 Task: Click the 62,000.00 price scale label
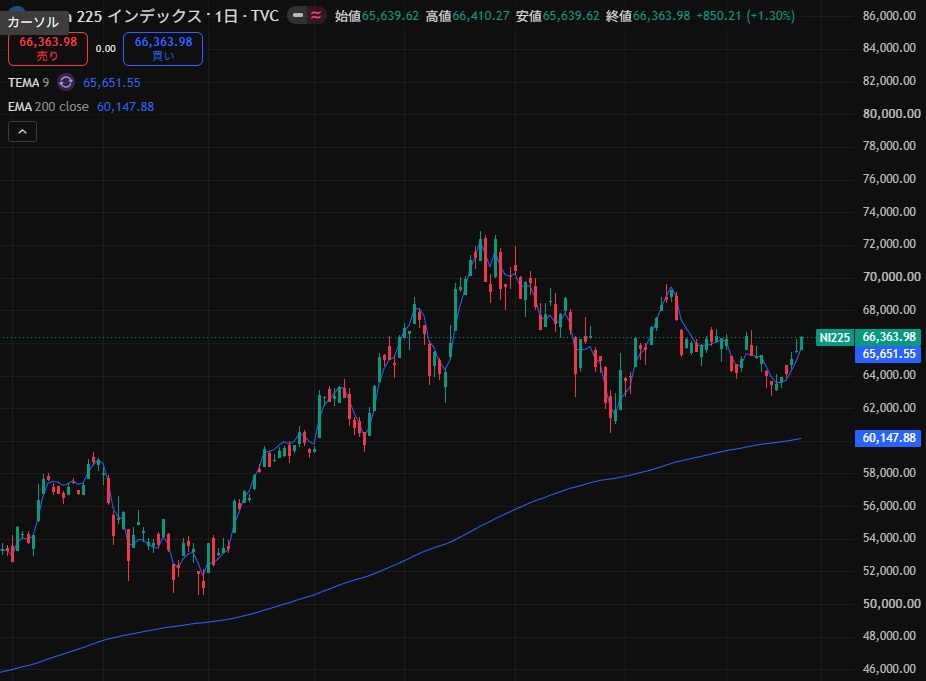tap(889, 408)
